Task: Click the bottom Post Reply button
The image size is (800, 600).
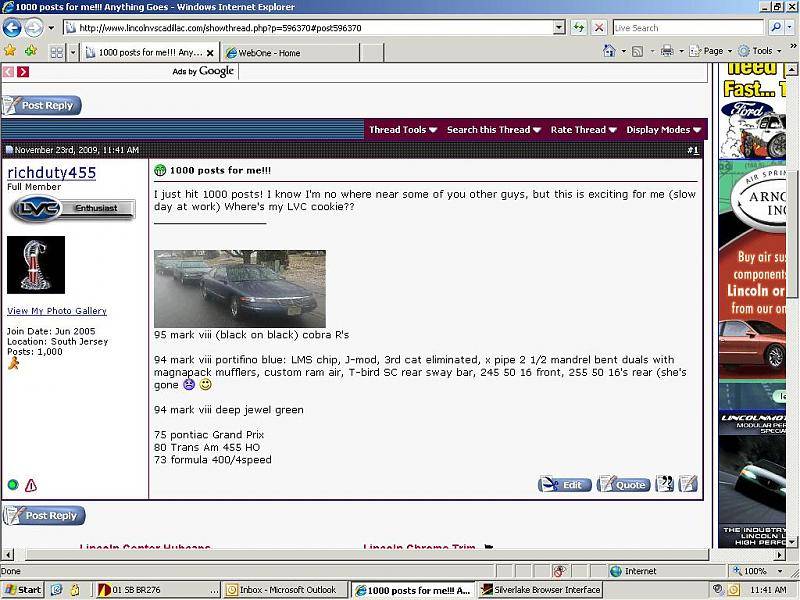Action: tap(44, 515)
